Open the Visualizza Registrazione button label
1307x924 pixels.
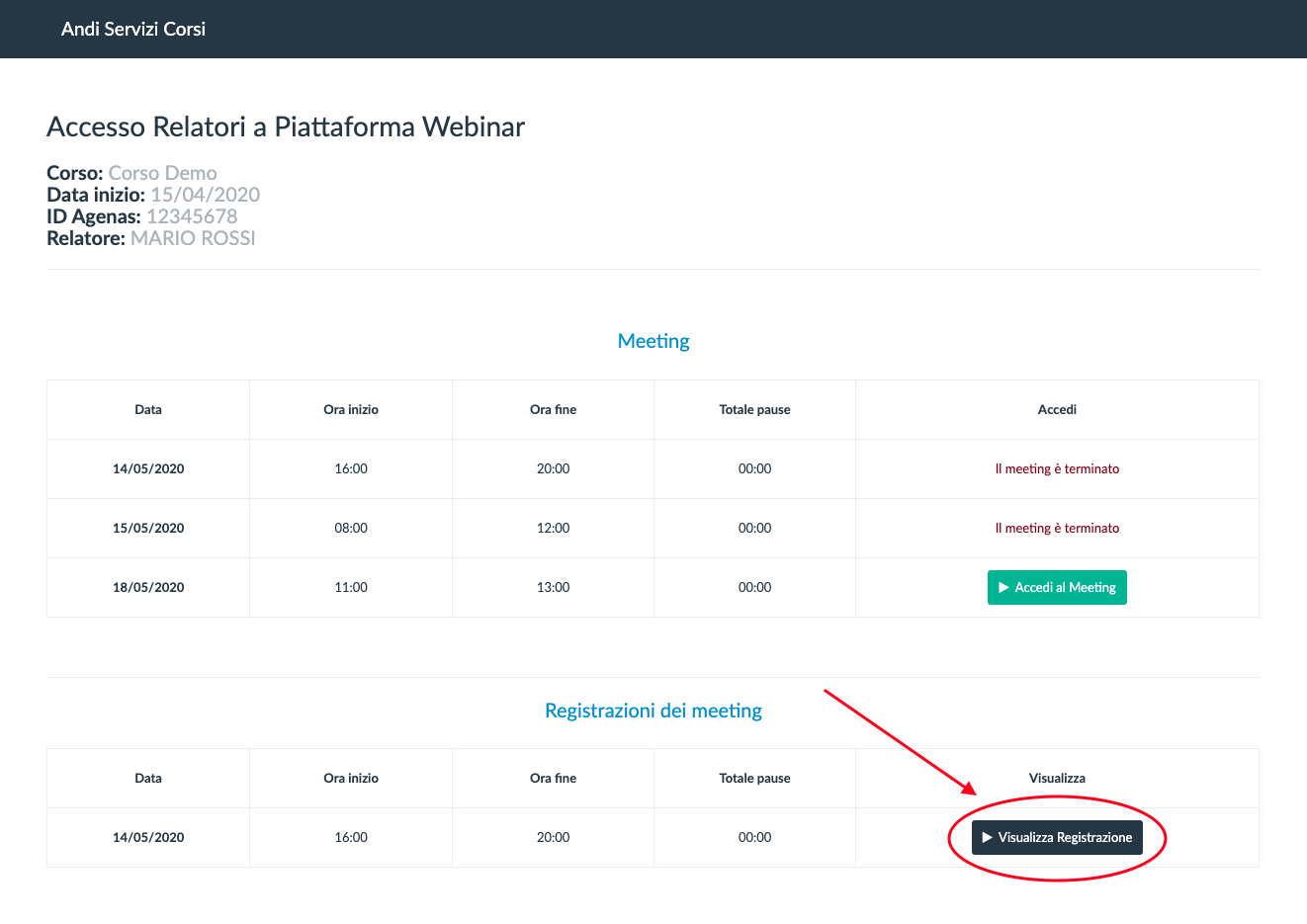[1065, 838]
